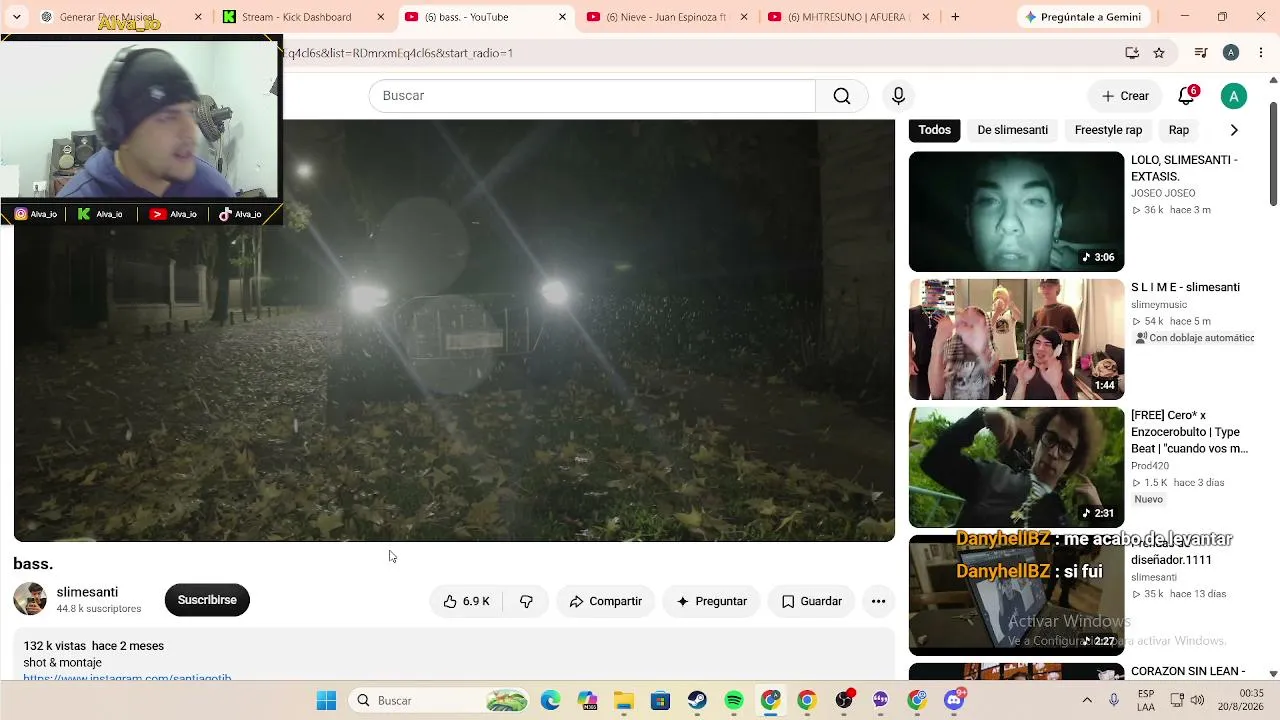1280x720 pixels.
Task: Open the Chrome profile avatar
Action: pos(1231,53)
